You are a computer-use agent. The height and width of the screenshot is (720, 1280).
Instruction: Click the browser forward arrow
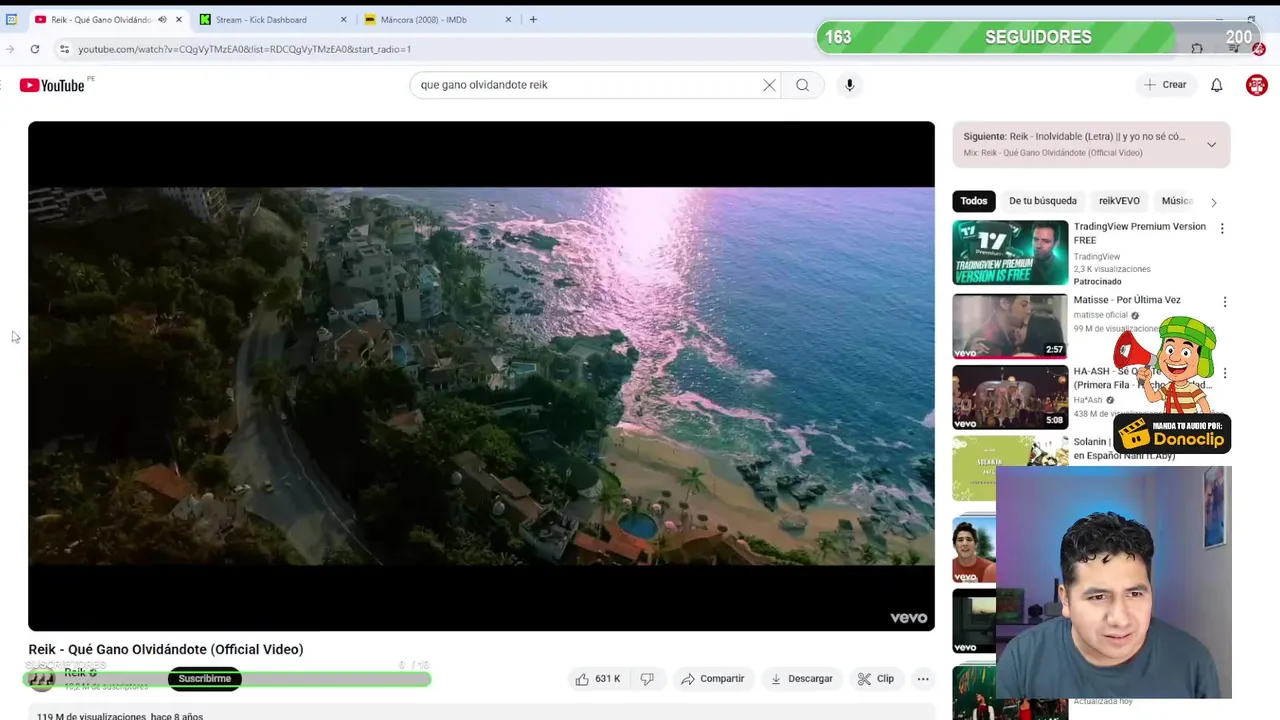(x=10, y=49)
